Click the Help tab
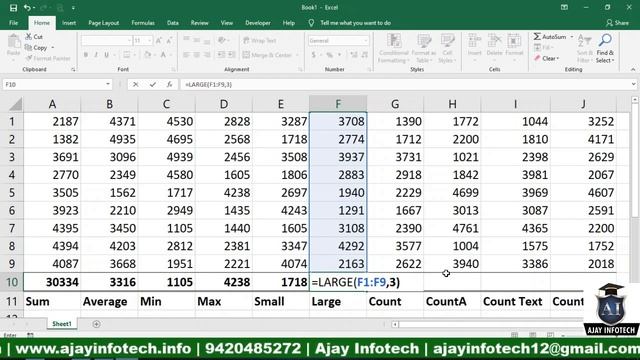The image size is (640, 360). (289, 23)
